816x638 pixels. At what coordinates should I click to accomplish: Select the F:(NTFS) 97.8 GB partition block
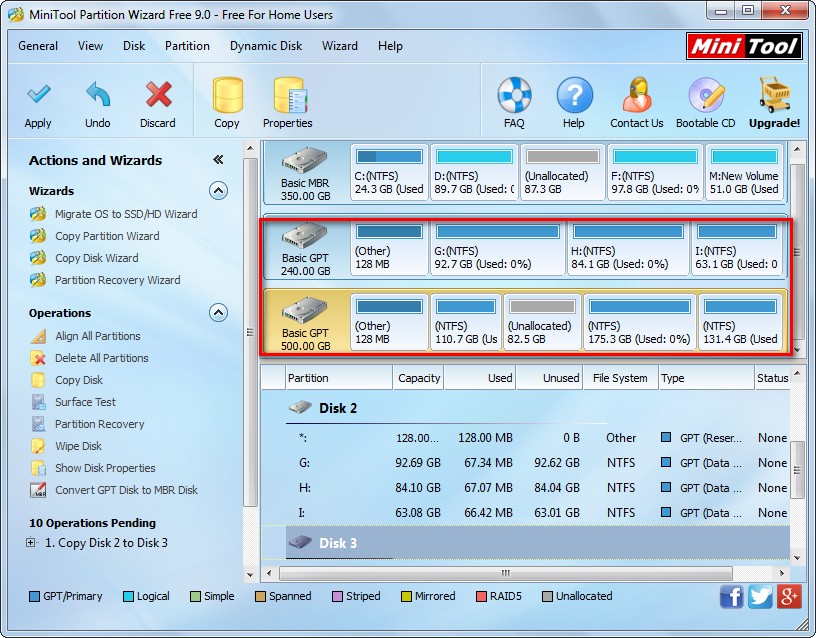655,172
